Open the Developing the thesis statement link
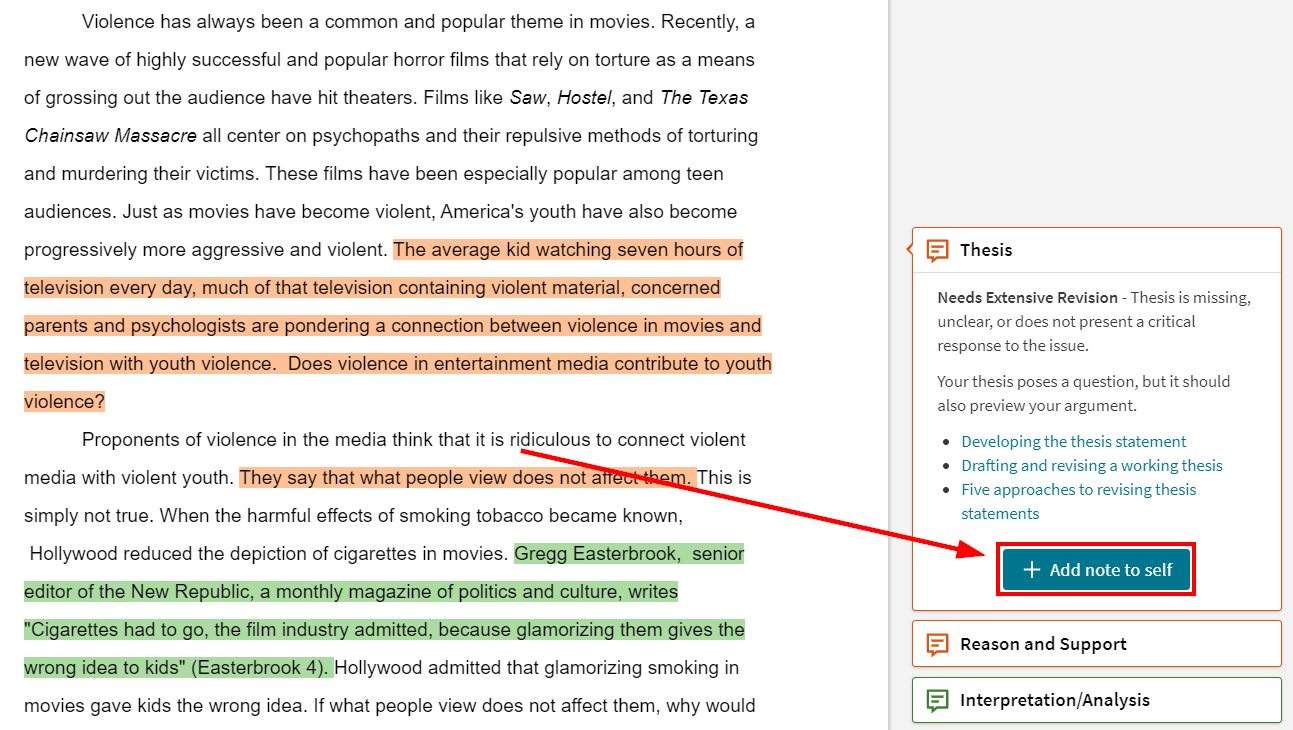Viewport: 1293px width, 730px height. 1073,441
